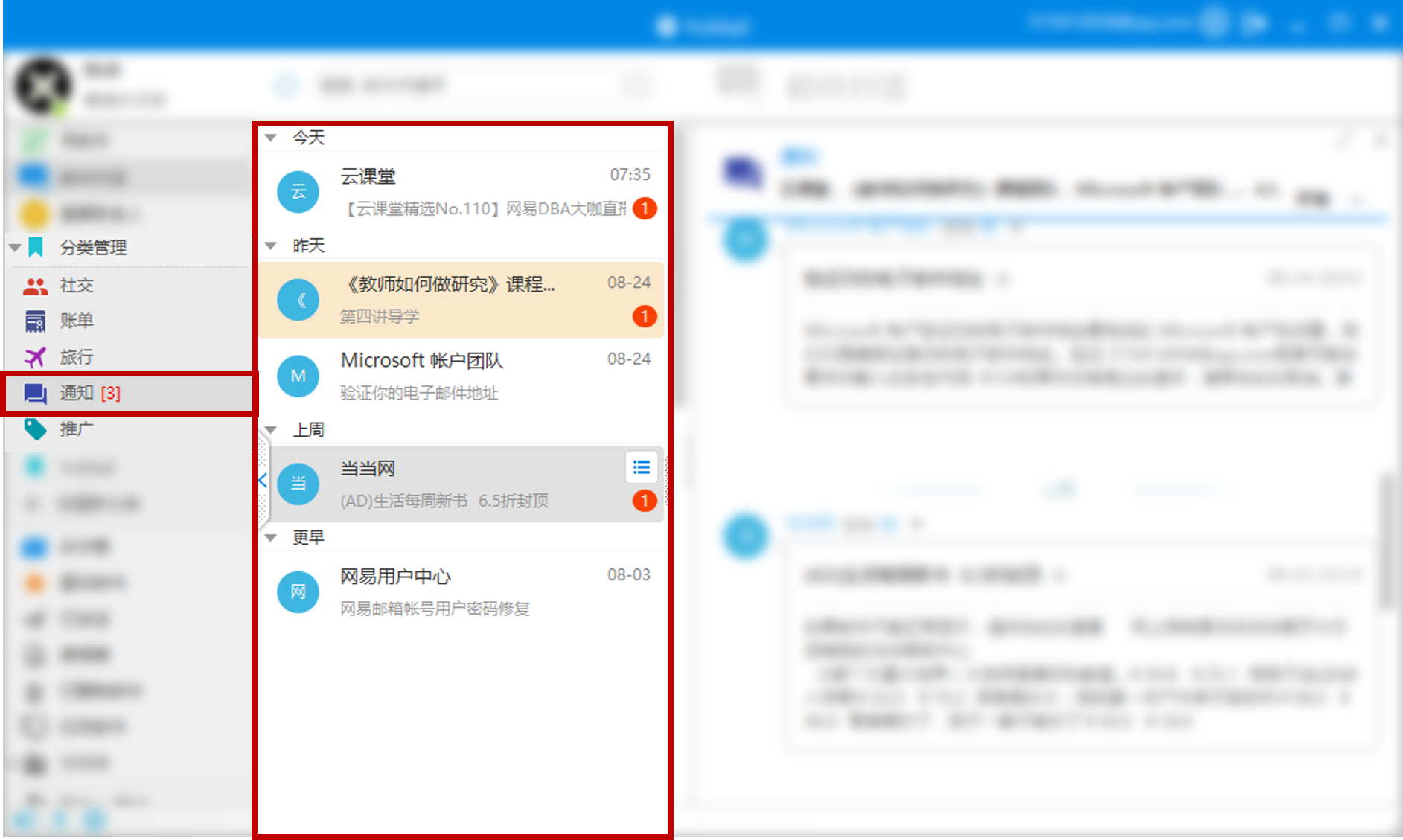Open the 旅行 category

pyautogui.click(x=128, y=357)
